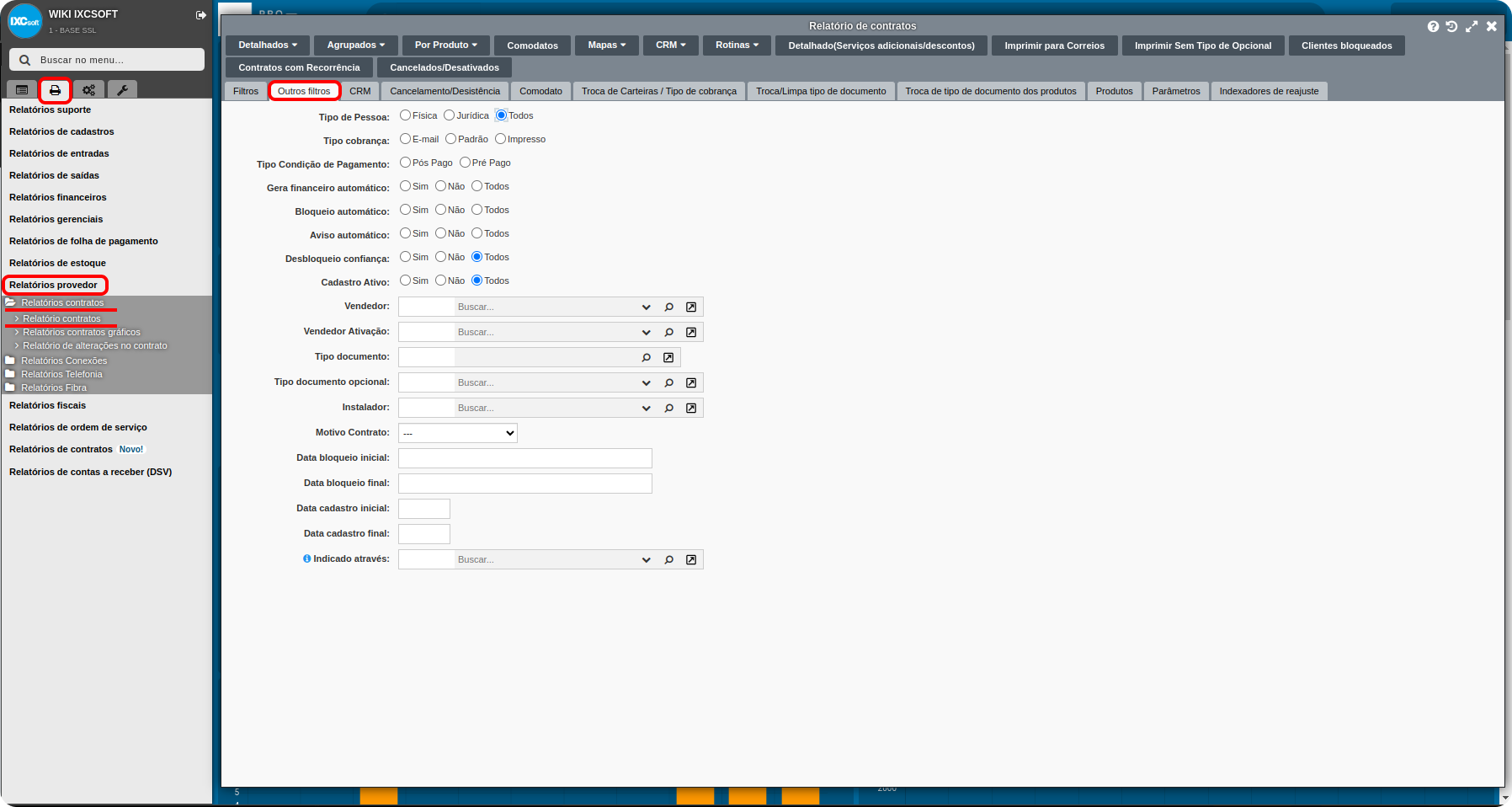The height and width of the screenshot is (807, 1512).
Task: Select Sim for Gera financeiro automático
Action: click(x=405, y=186)
